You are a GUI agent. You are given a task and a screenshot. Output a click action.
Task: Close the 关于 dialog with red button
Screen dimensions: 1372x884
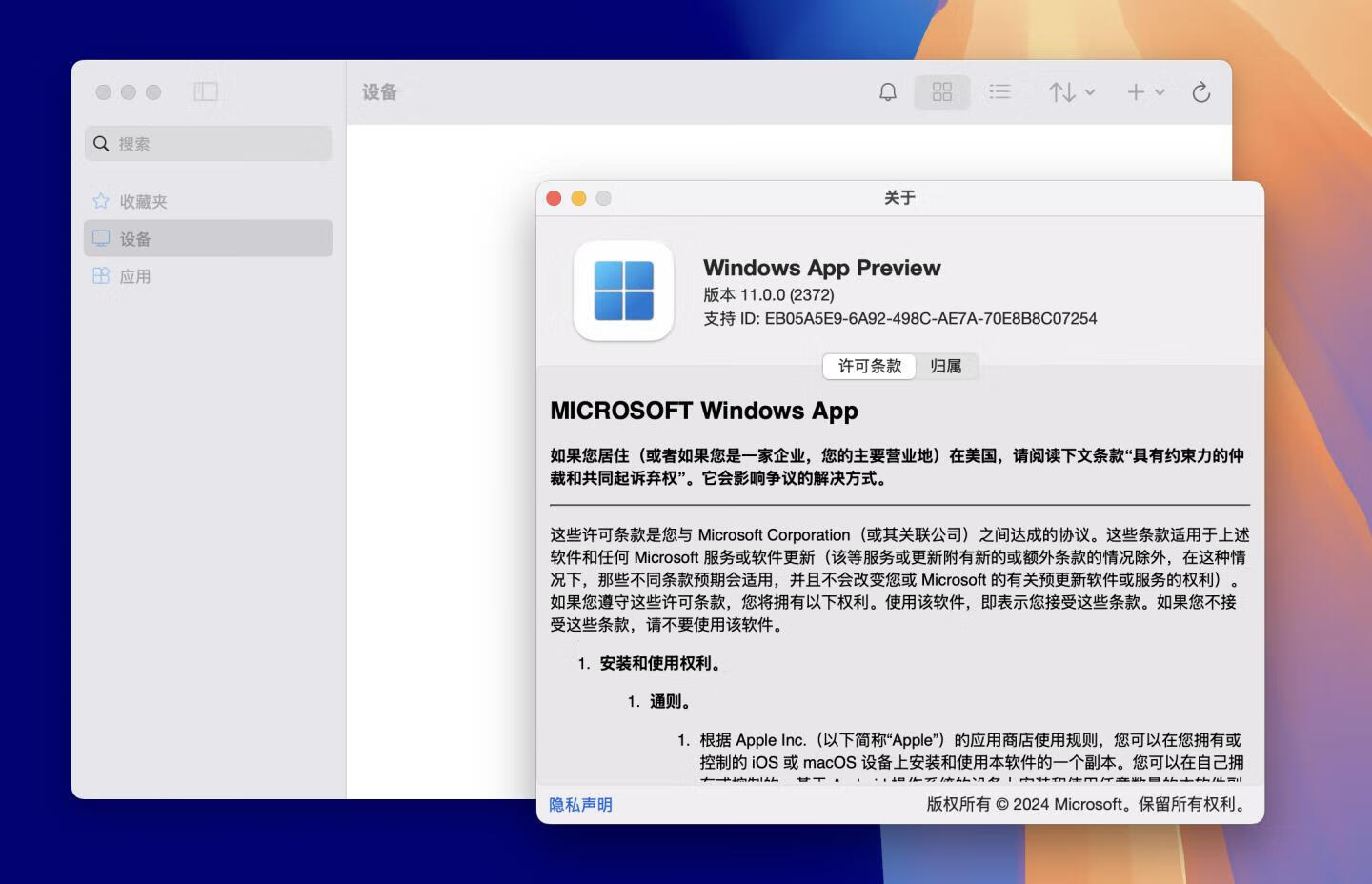pyautogui.click(x=554, y=198)
